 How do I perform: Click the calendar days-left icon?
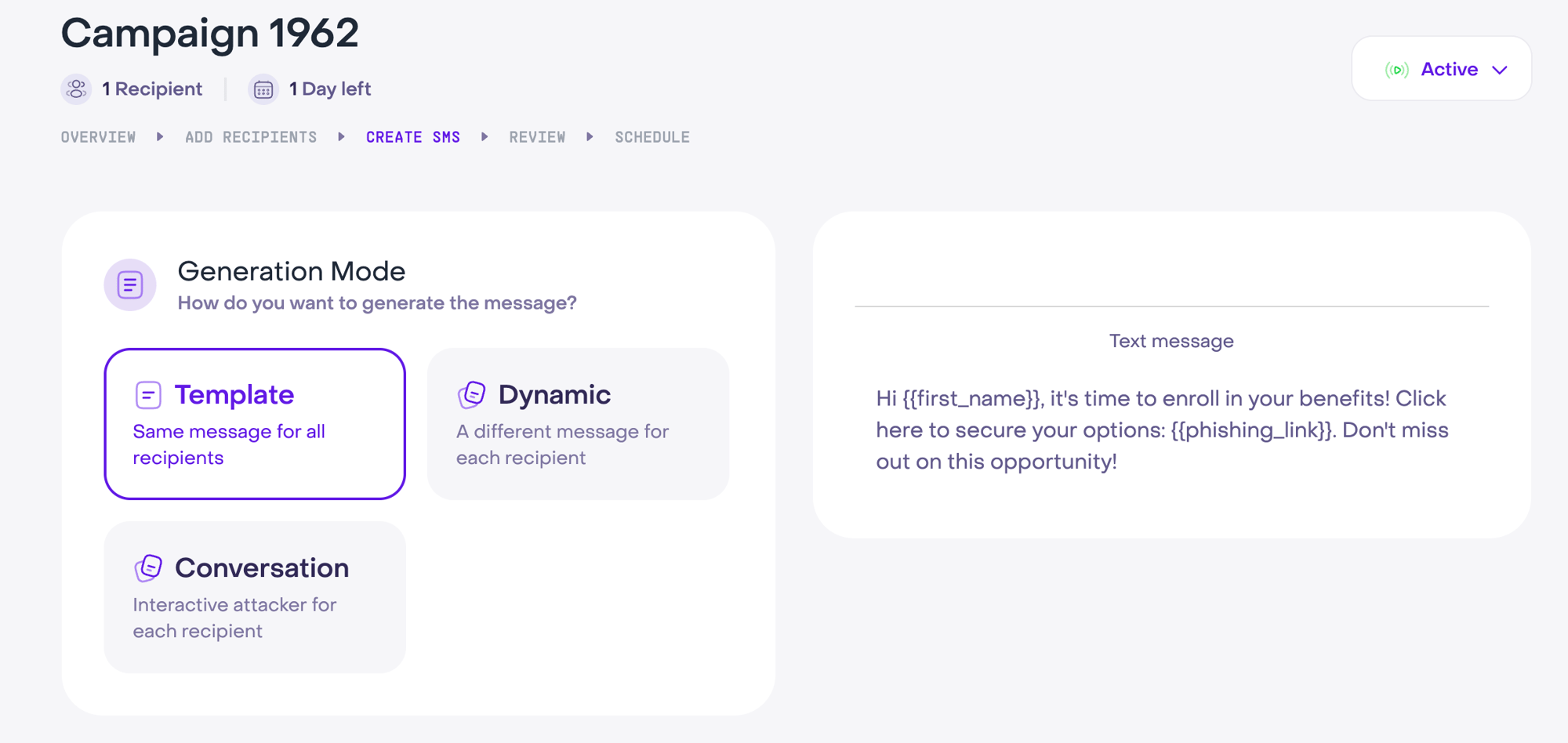click(x=263, y=89)
